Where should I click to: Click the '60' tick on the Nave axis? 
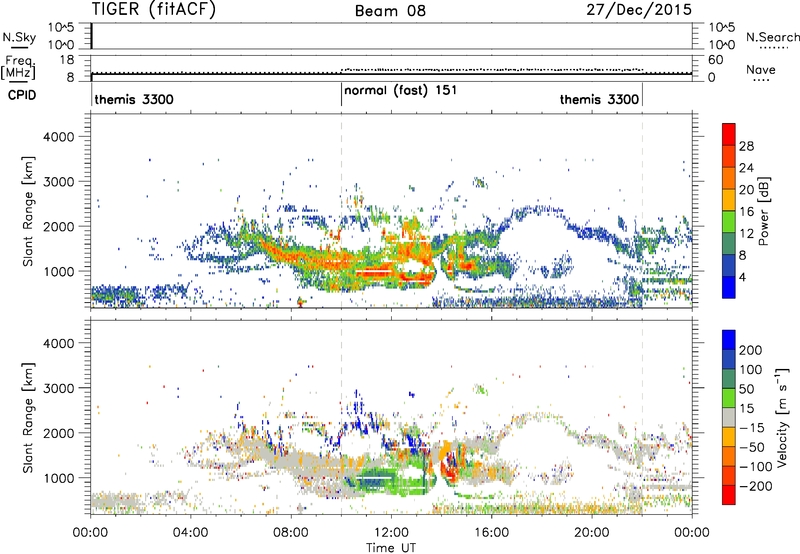point(716,60)
